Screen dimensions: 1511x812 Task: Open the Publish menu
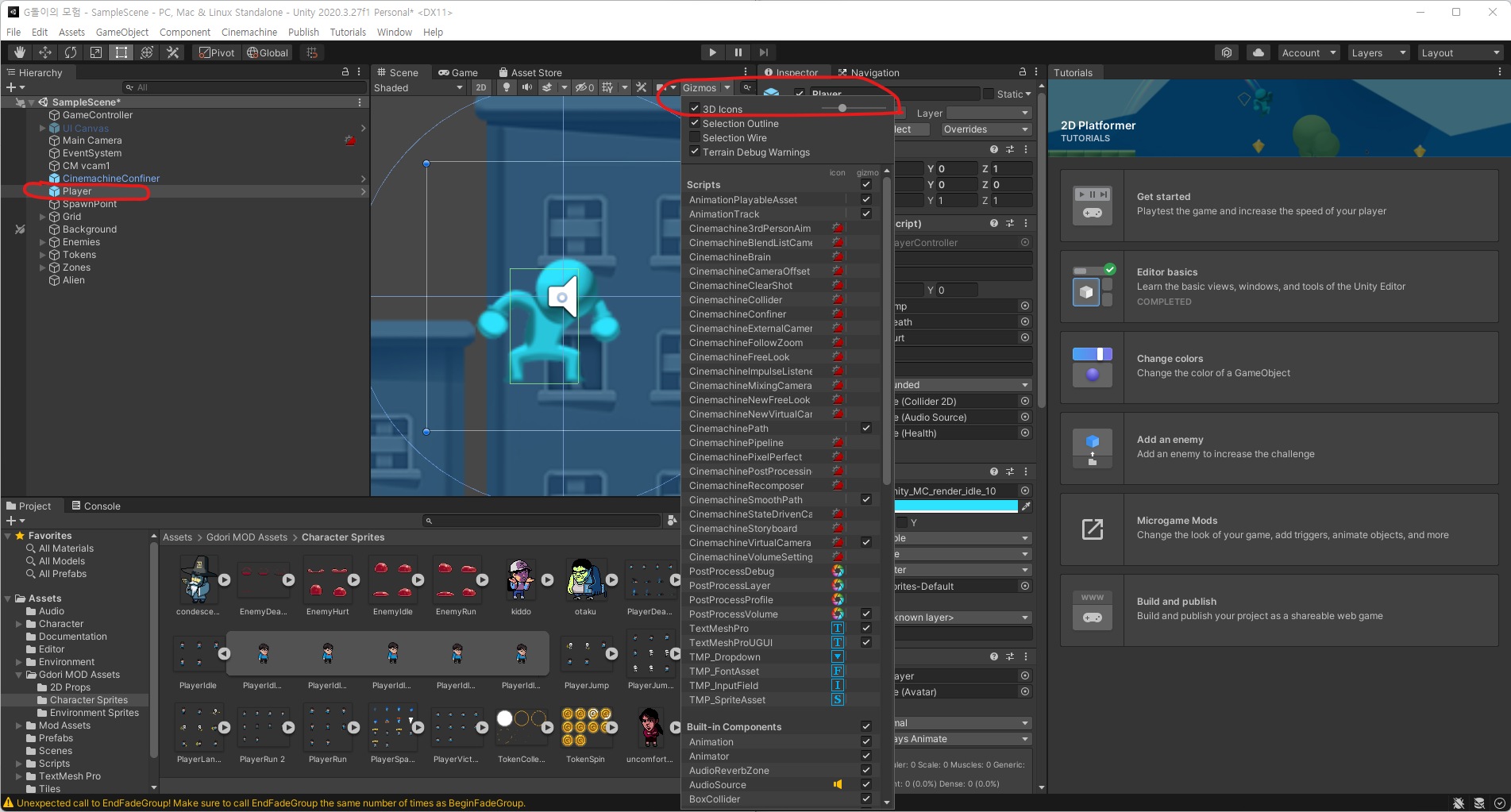303,32
